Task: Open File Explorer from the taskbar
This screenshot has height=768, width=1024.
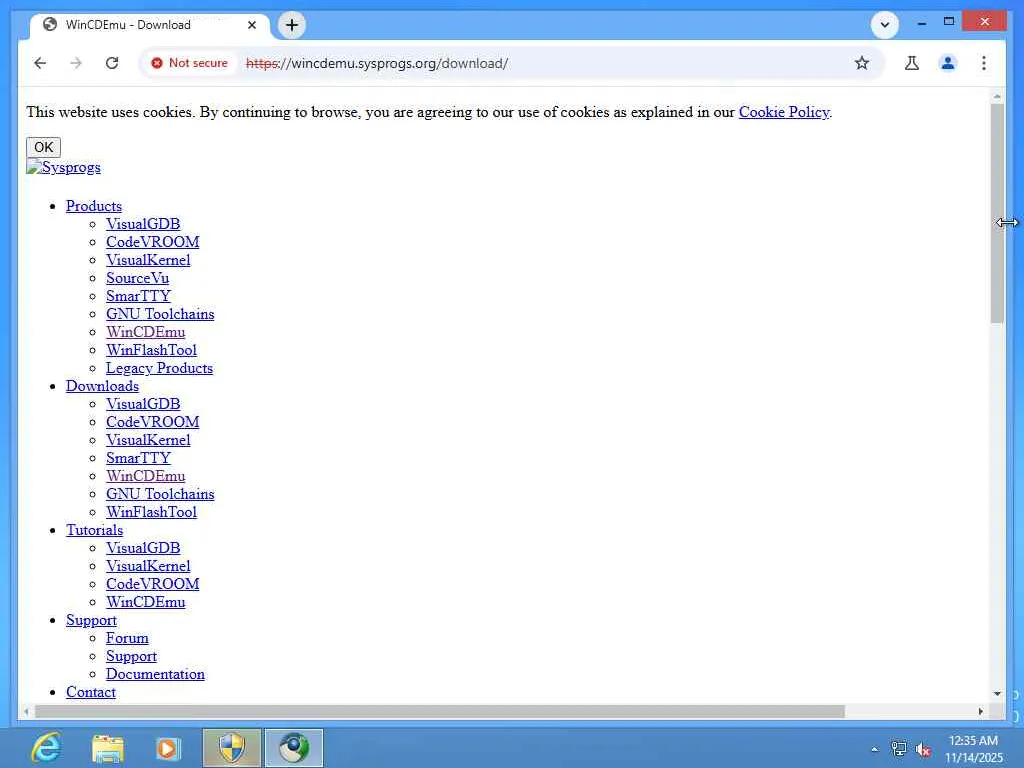Action: tap(108, 748)
